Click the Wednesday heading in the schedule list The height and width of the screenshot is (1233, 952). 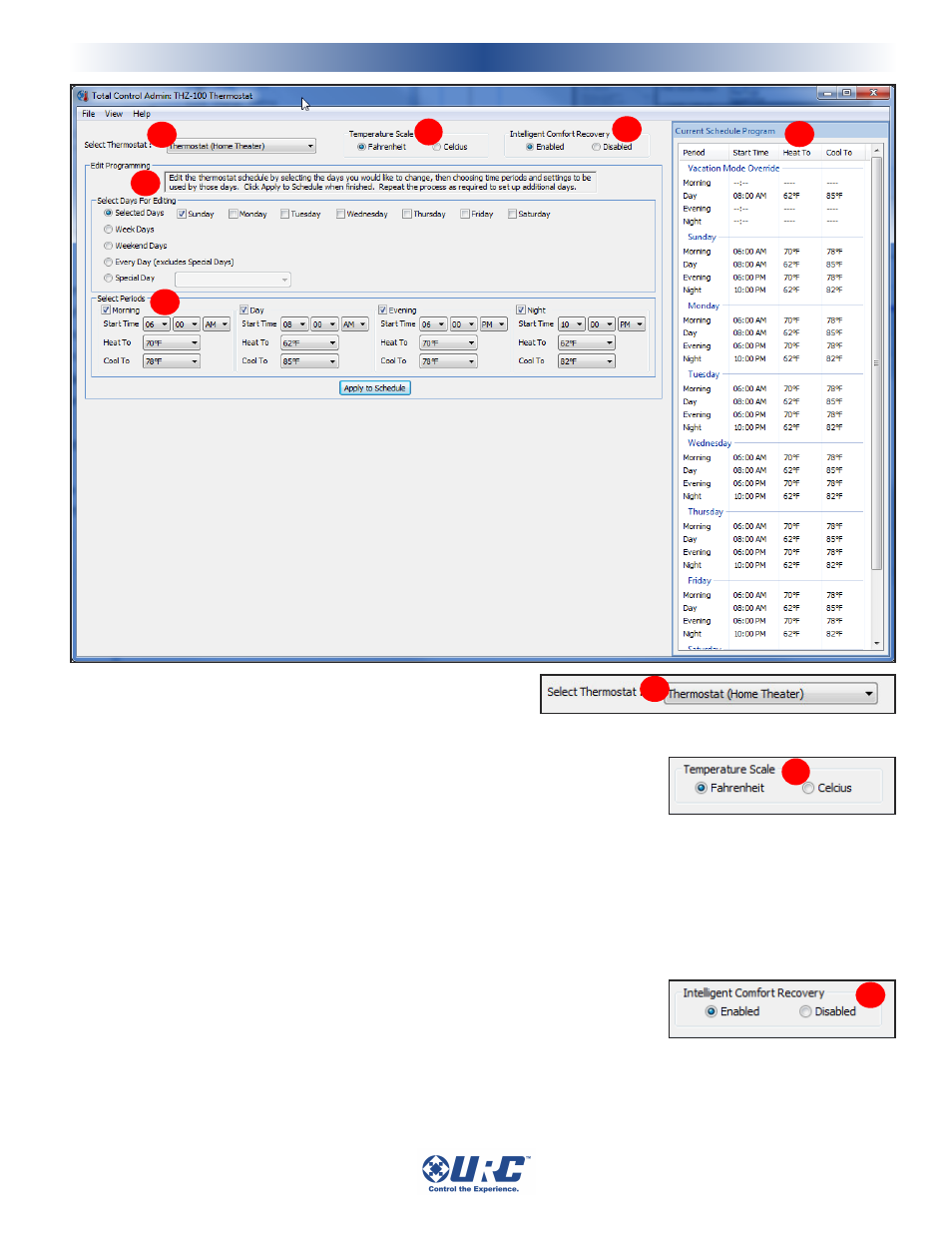pyautogui.click(x=710, y=443)
